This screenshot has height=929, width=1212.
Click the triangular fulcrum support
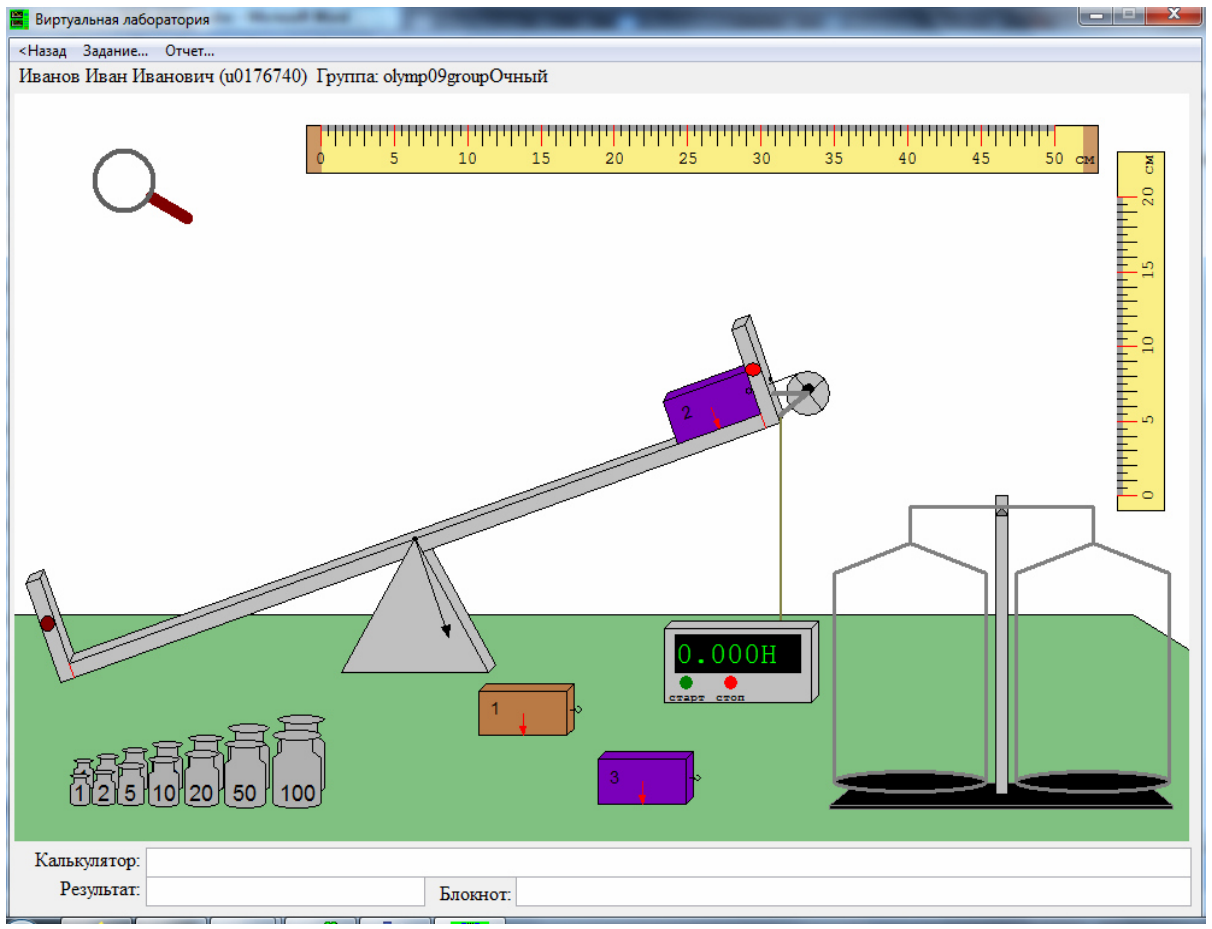click(417, 608)
